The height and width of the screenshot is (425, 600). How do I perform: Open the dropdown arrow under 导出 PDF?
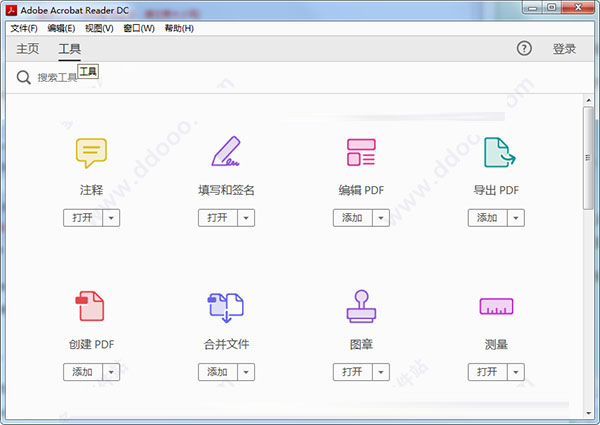516,218
